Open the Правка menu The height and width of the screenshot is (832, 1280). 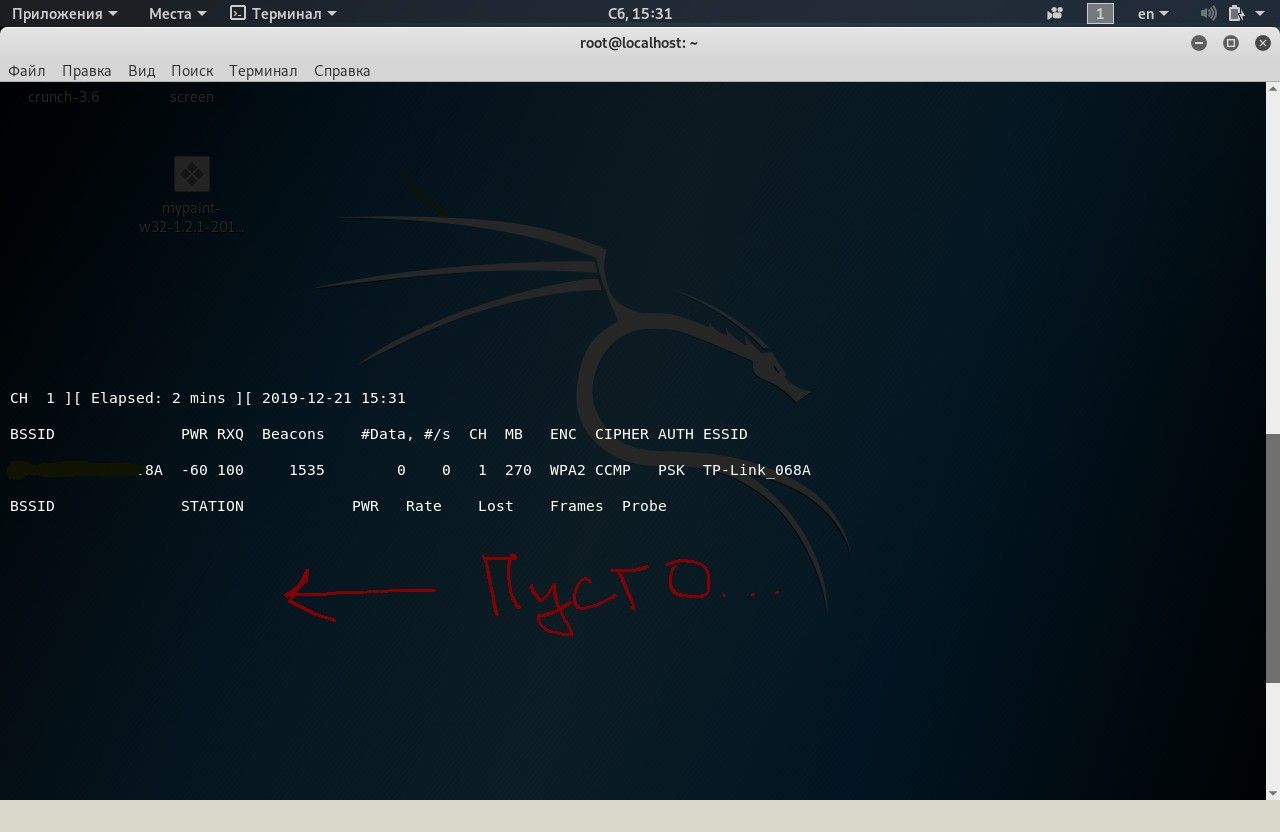pos(86,71)
